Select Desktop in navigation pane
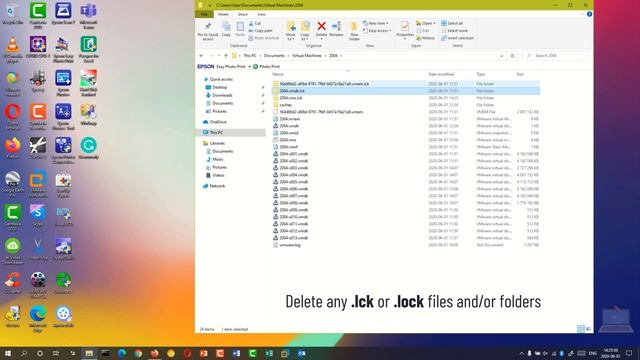Screen dimensions: 640x360 click(219, 87)
